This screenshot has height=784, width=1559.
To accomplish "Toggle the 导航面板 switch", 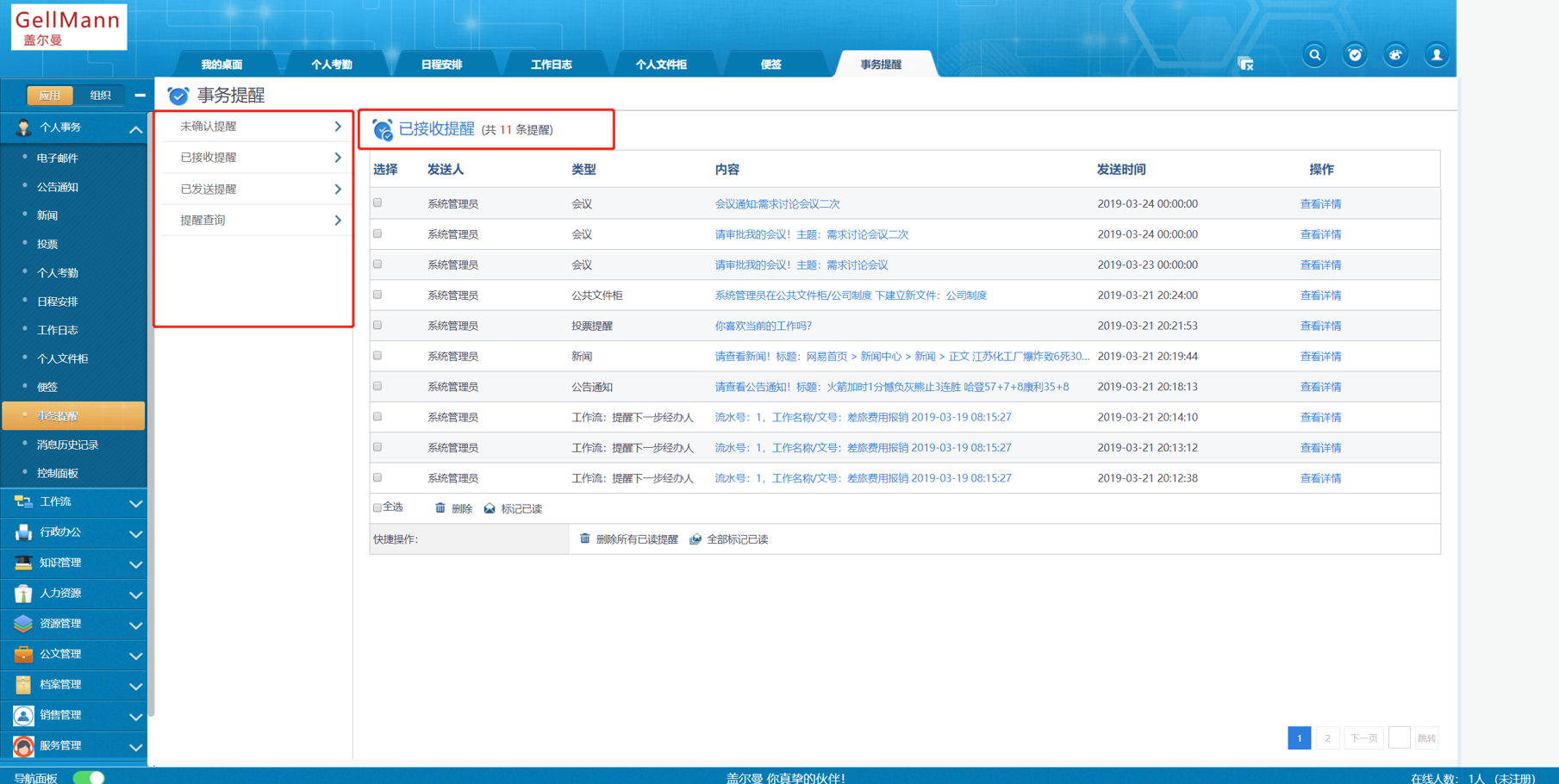I will coord(89,777).
